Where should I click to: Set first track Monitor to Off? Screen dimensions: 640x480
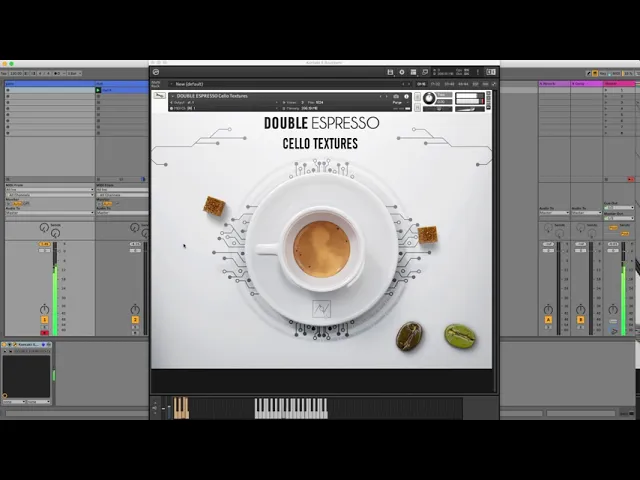click(x=26, y=203)
